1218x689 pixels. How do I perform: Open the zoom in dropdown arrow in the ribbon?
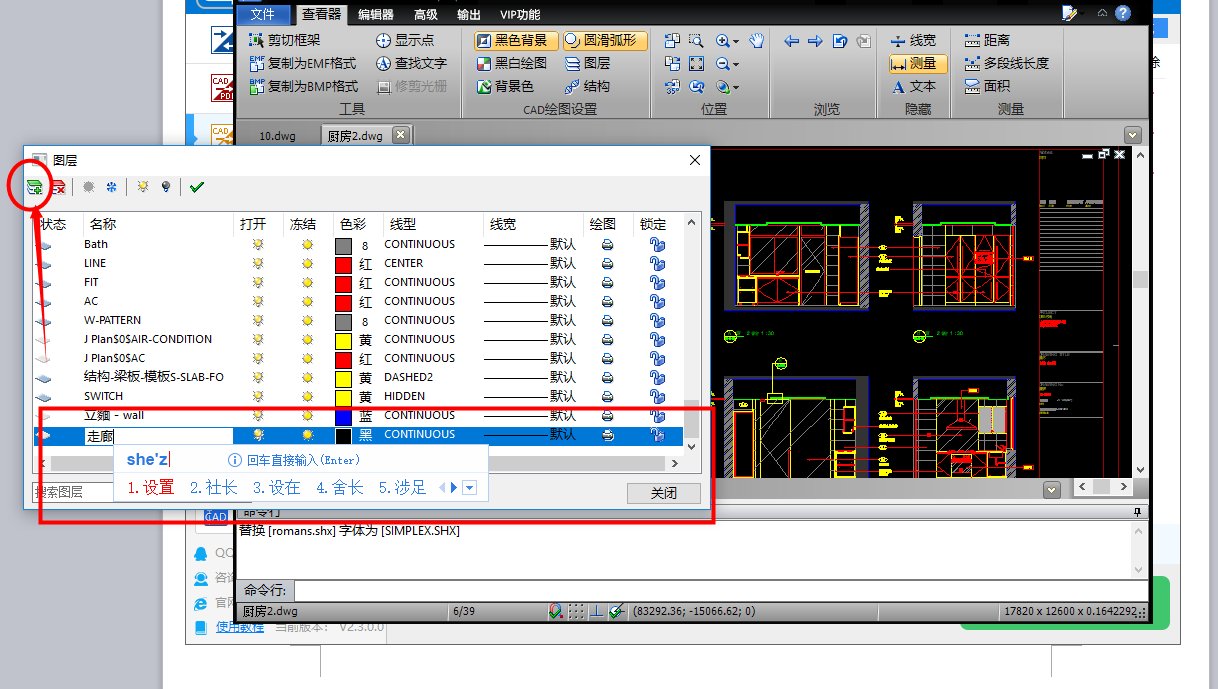[x=735, y=42]
